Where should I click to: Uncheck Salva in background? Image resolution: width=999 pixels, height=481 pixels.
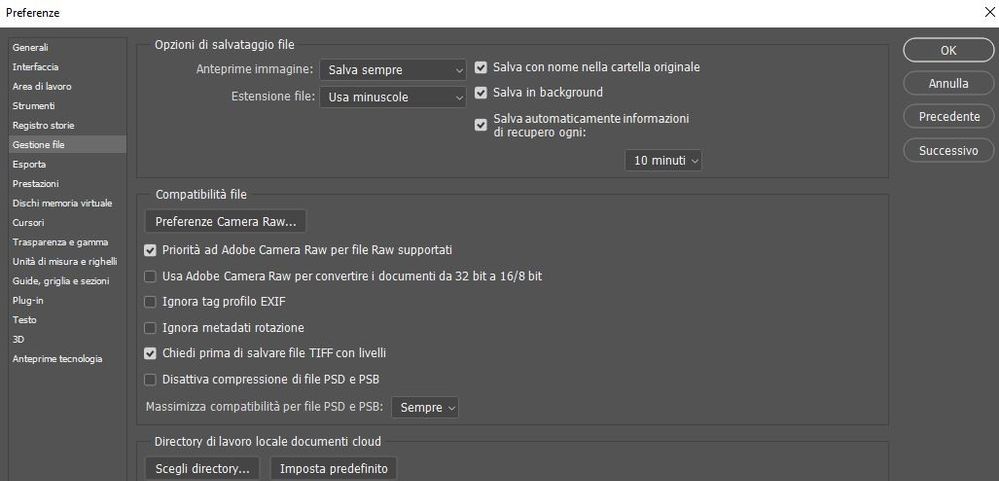pos(481,92)
